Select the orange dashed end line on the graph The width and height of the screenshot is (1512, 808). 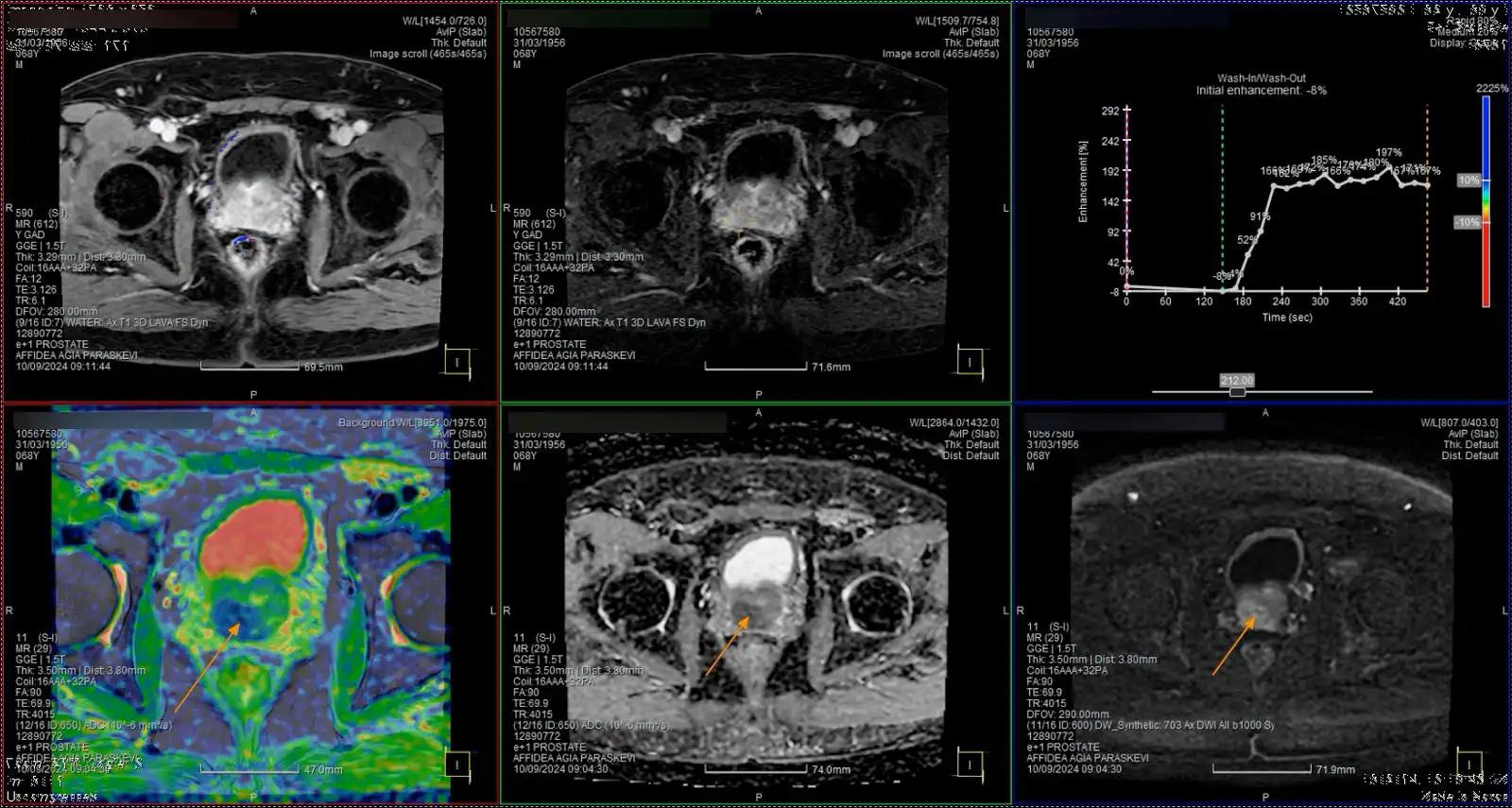point(1427,189)
